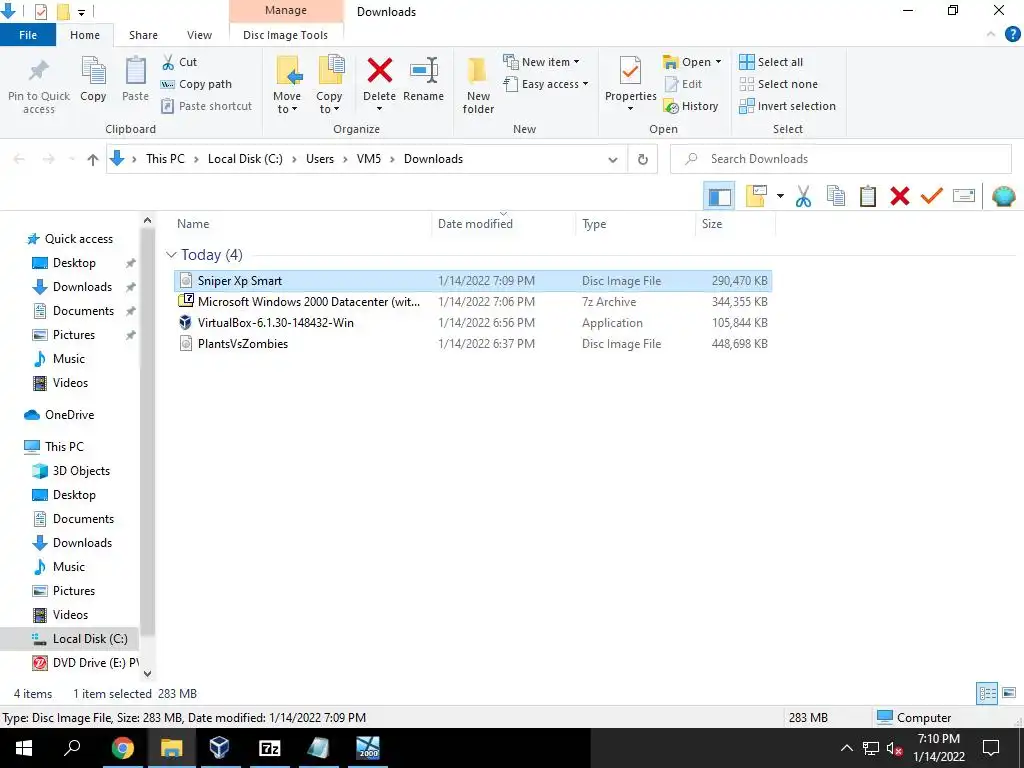This screenshot has width=1024, height=768.
Task: Switch to Large icons view in status bar
Action: tap(1009, 693)
